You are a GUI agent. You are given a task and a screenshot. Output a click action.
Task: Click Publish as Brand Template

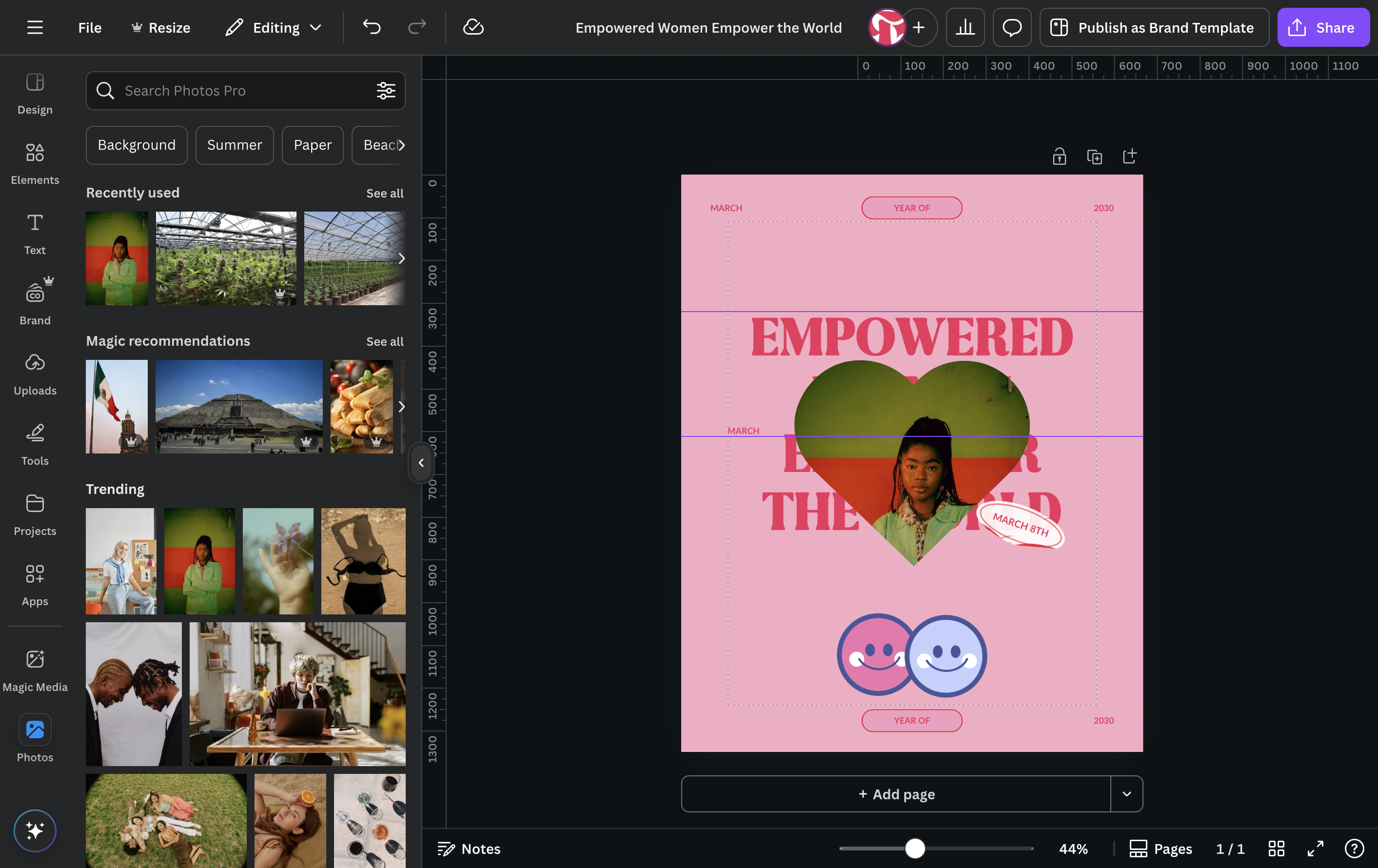[1154, 27]
